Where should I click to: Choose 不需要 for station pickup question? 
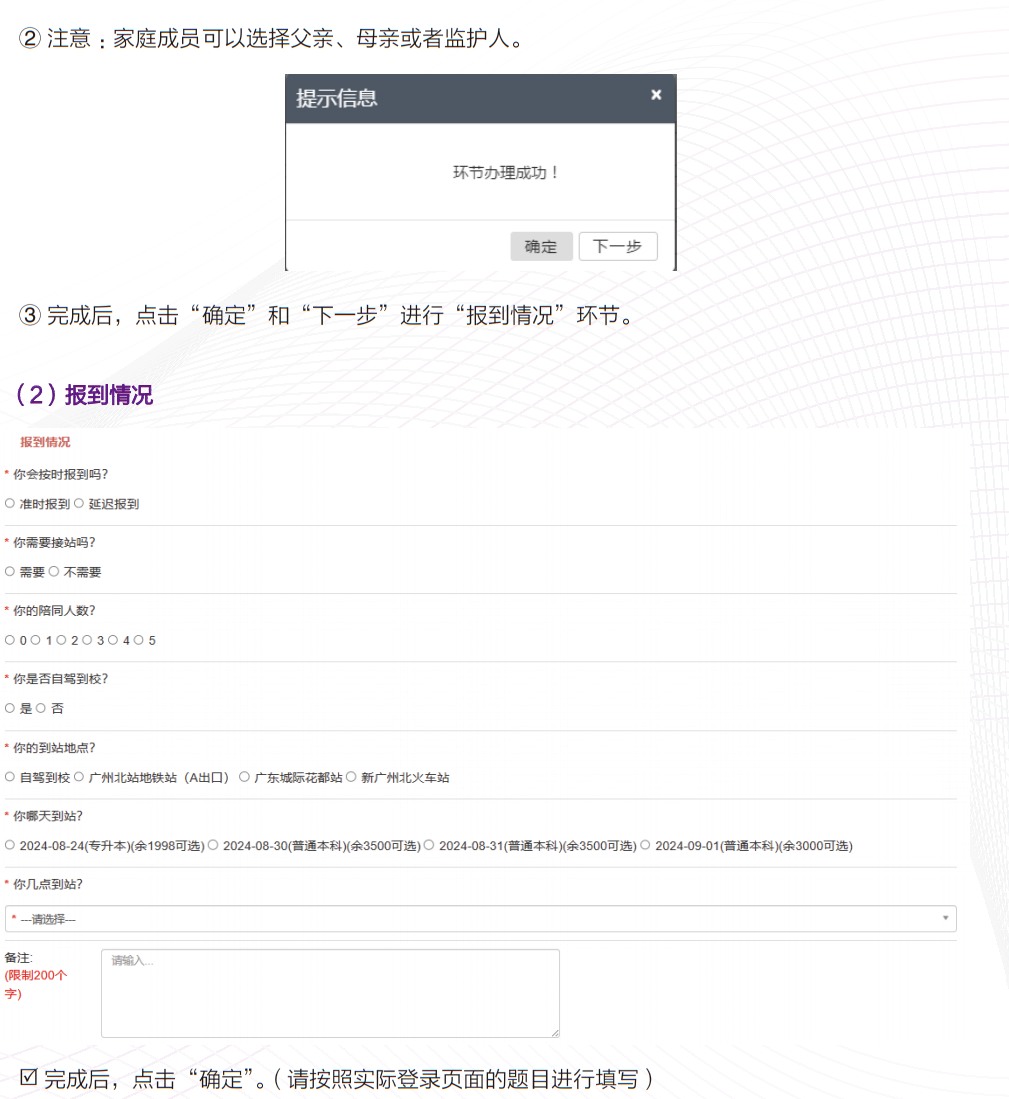pos(53,572)
